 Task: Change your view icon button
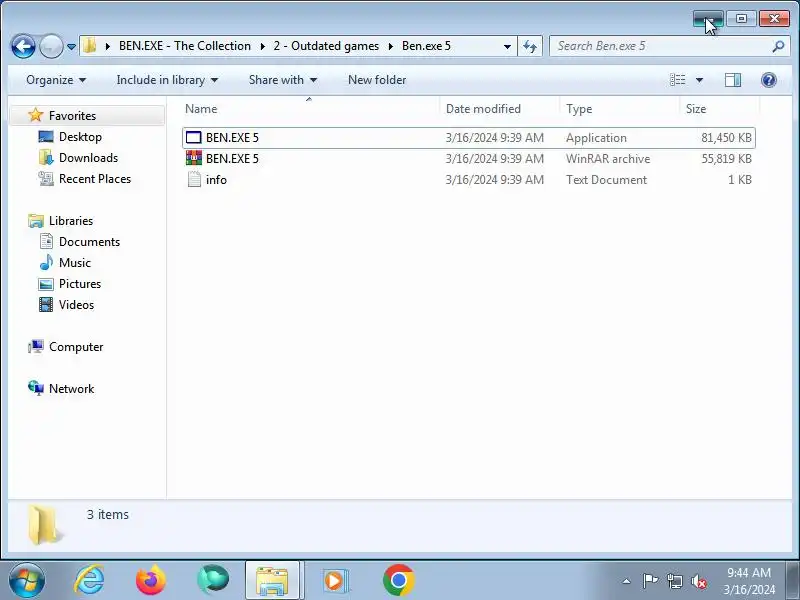[678, 80]
